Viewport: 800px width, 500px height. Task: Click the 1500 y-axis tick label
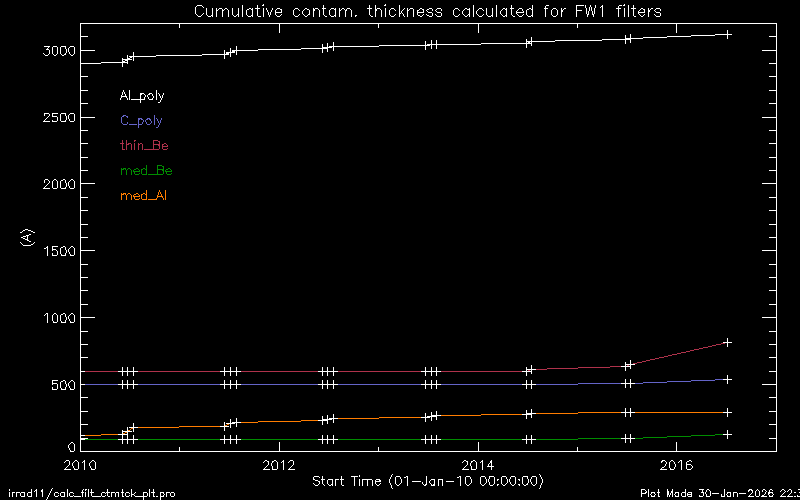[x=55, y=251]
